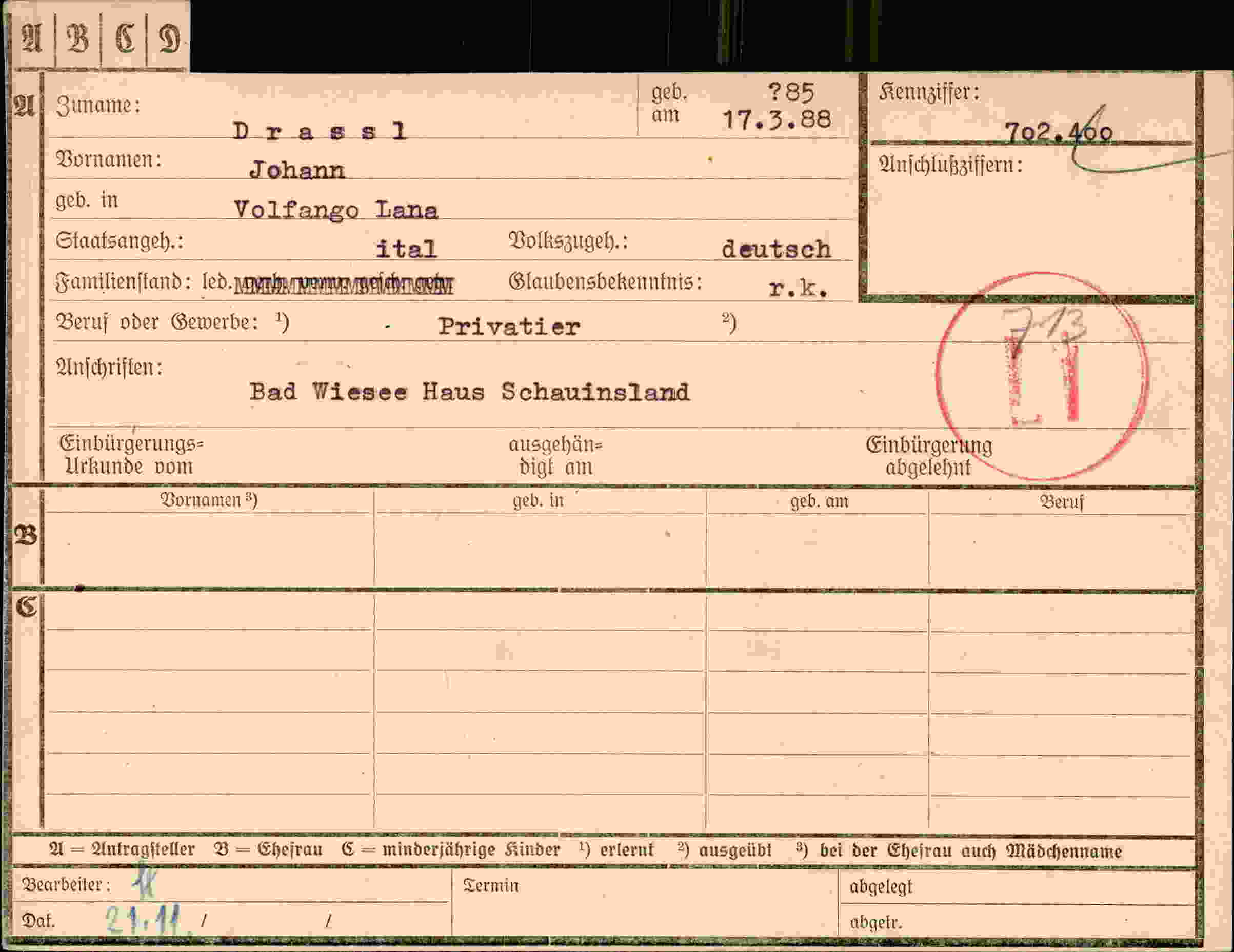
Task: Click the surname 'Drassl'
Action: coord(320,132)
